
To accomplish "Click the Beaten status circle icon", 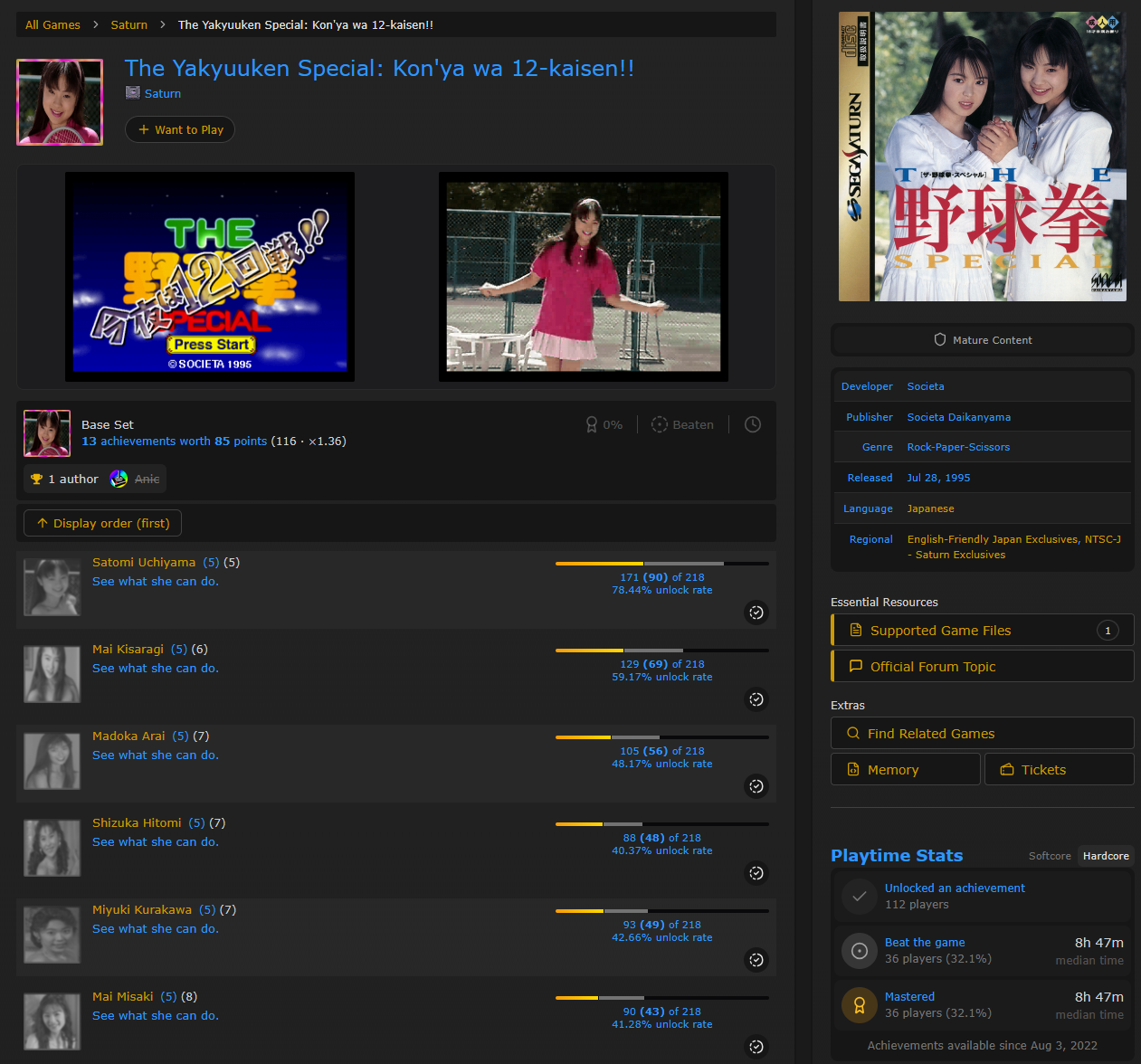I will 660,424.
